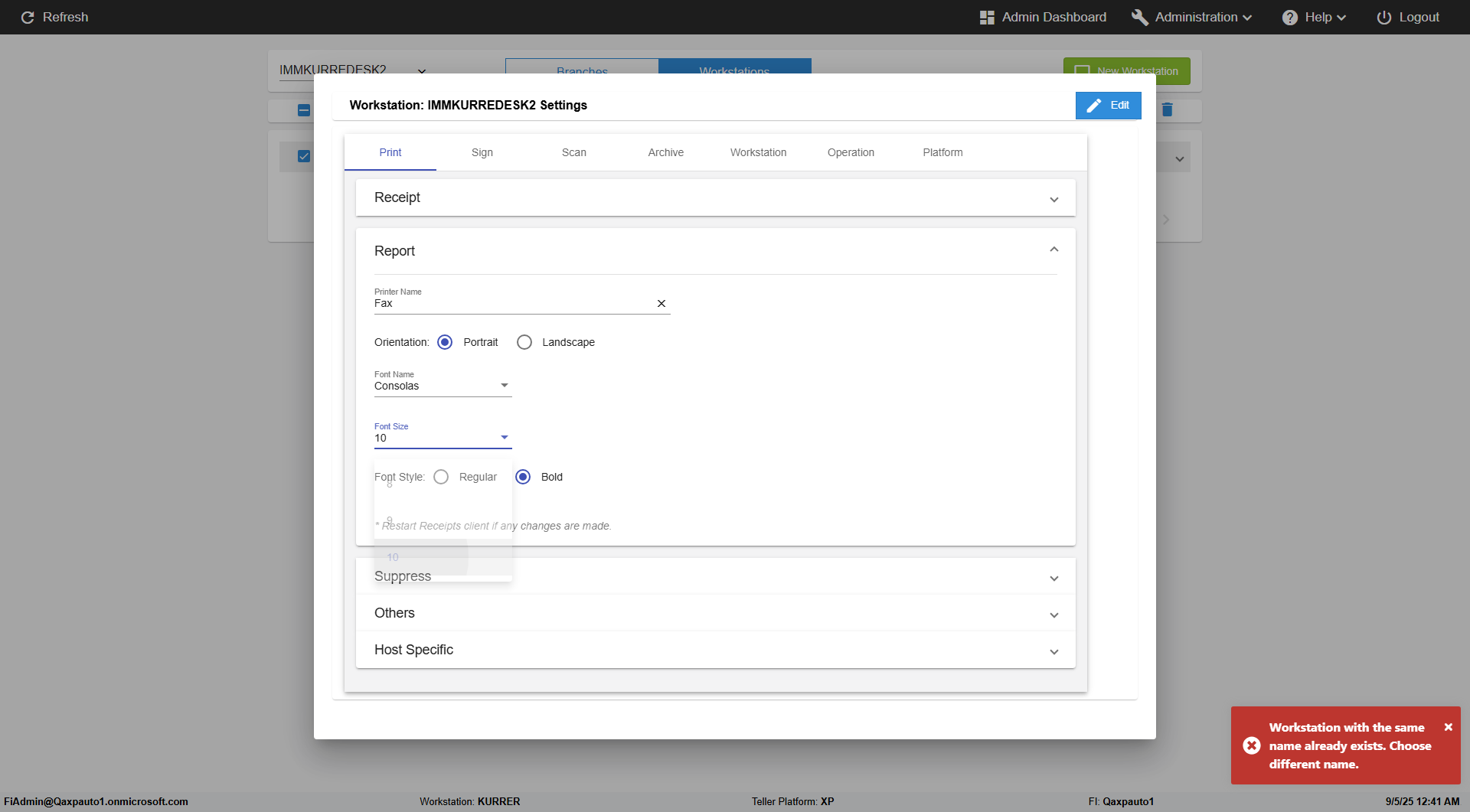The height and width of the screenshot is (812, 1470).
Task: Switch to the Platform tab
Action: [x=942, y=152]
